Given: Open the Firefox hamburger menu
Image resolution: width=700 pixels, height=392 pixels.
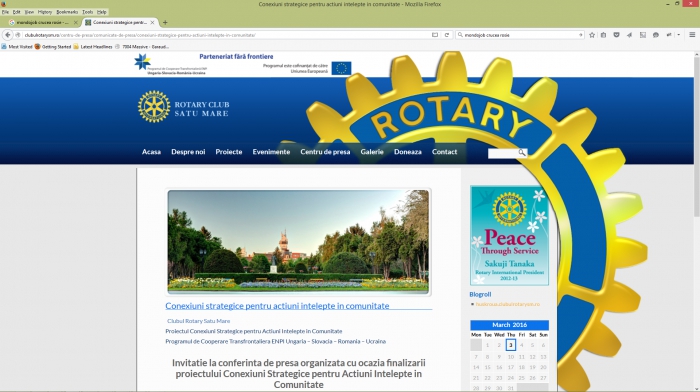Looking at the screenshot, I should pyautogui.click(x=692, y=35).
